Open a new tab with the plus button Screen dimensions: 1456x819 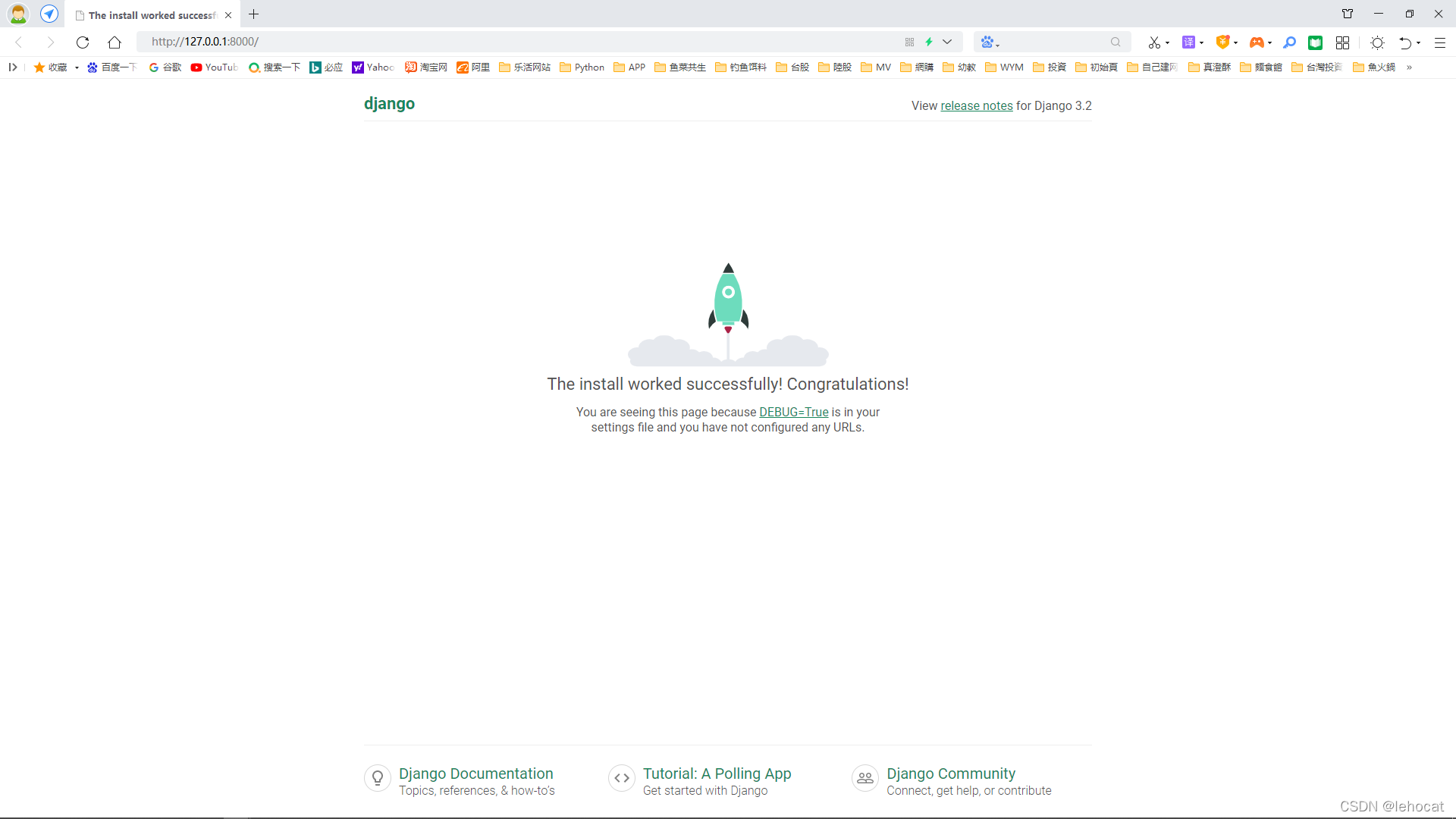(x=254, y=14)
